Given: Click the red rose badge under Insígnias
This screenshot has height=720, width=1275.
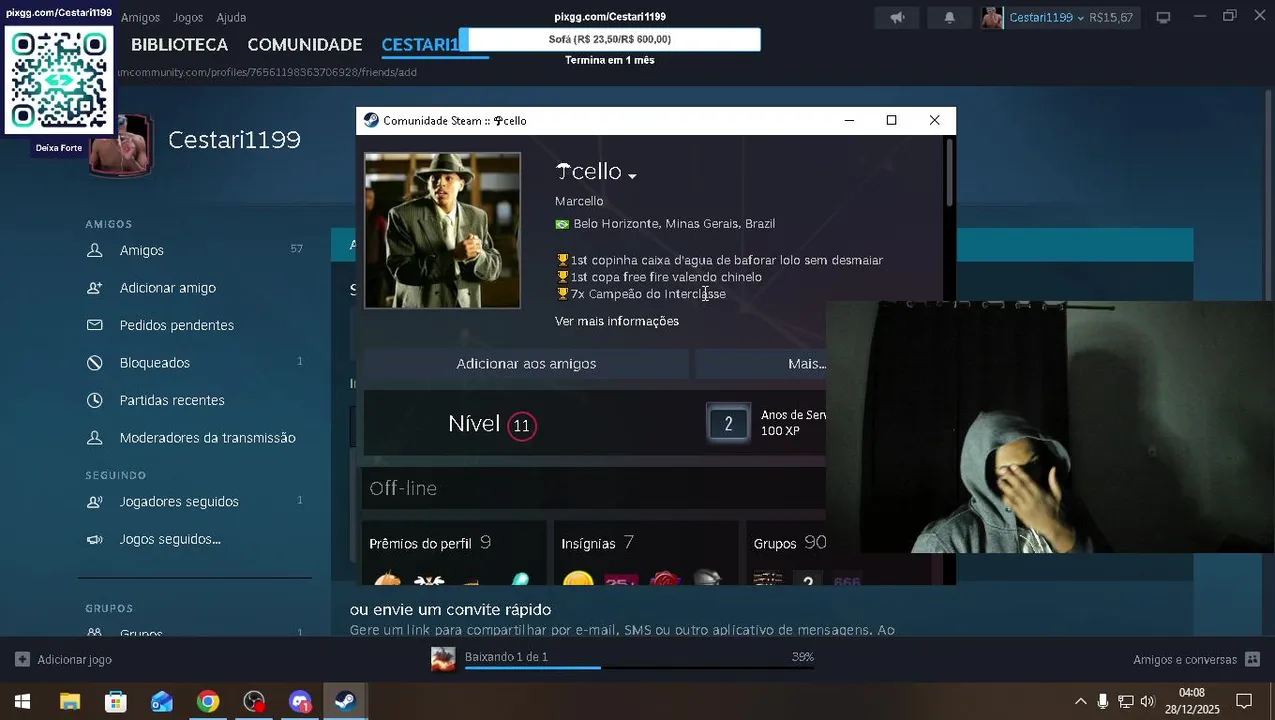Looking at the screenshot, I should tap(666, 579).
